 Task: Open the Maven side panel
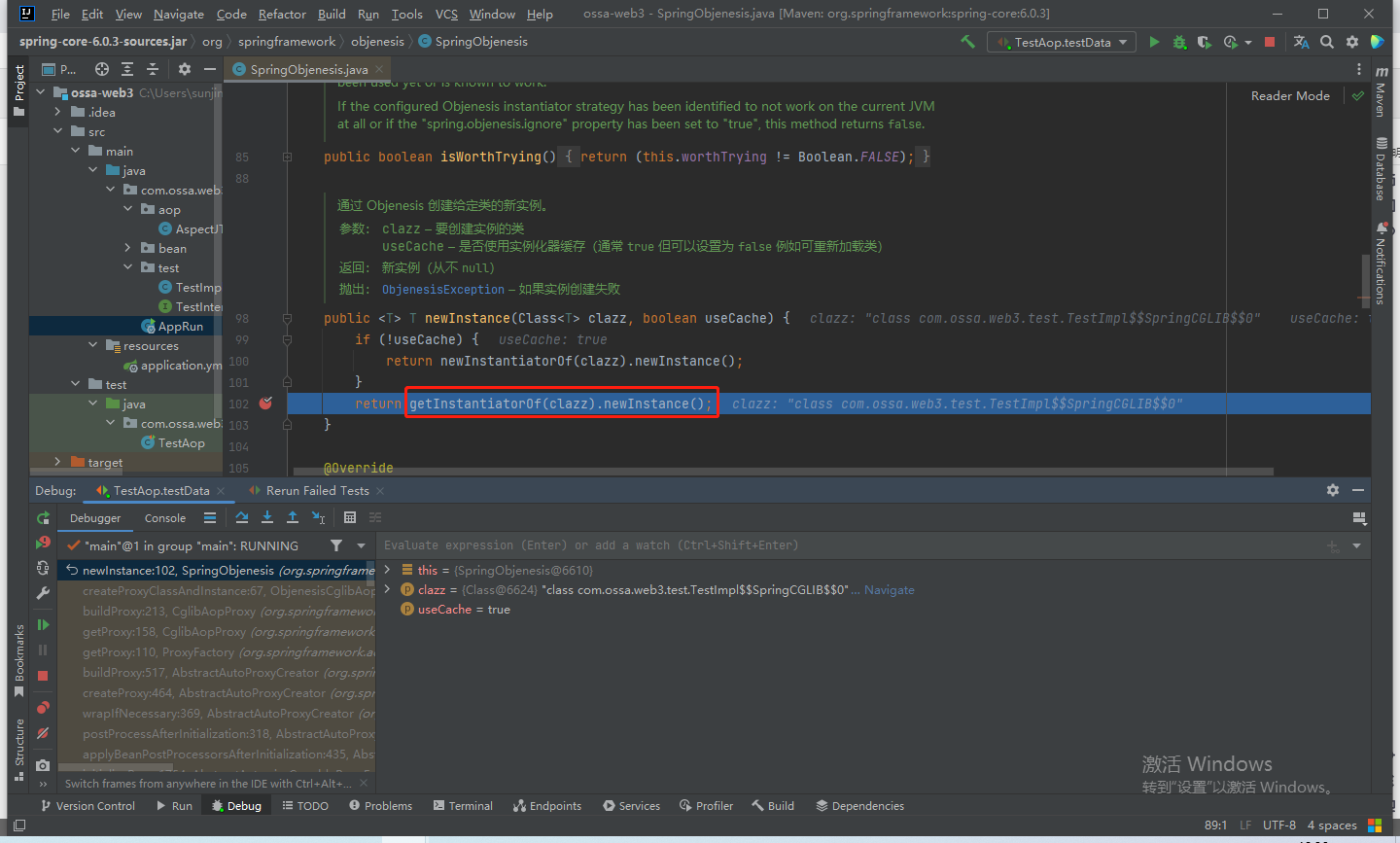point(1381,92)
